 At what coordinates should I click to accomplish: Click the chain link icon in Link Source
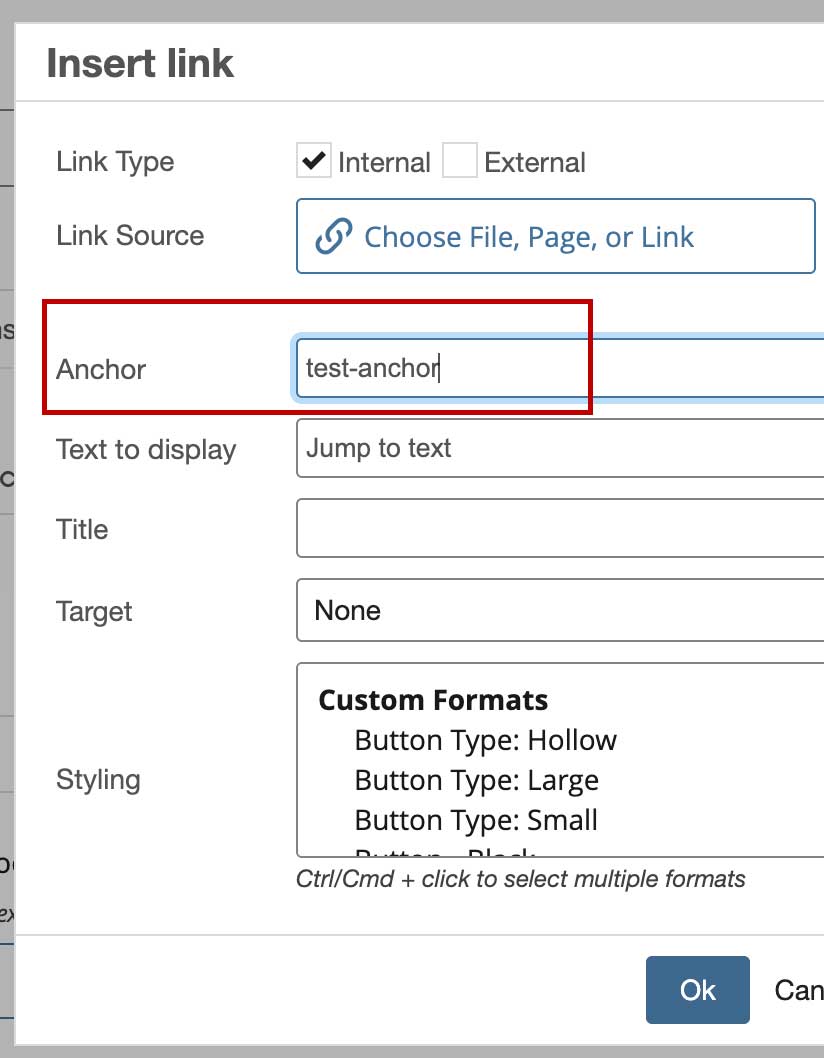(x=334, y=237)
